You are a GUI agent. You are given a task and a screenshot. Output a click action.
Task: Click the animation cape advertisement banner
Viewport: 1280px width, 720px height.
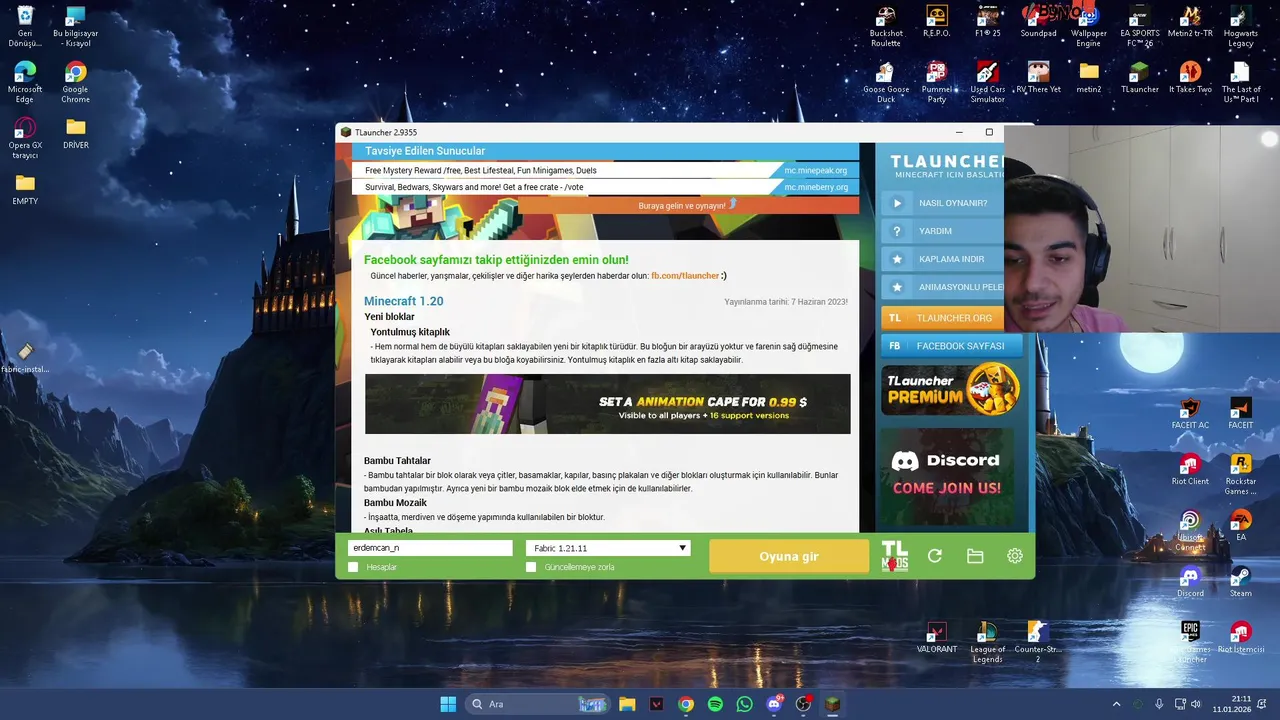pos(608,404)
